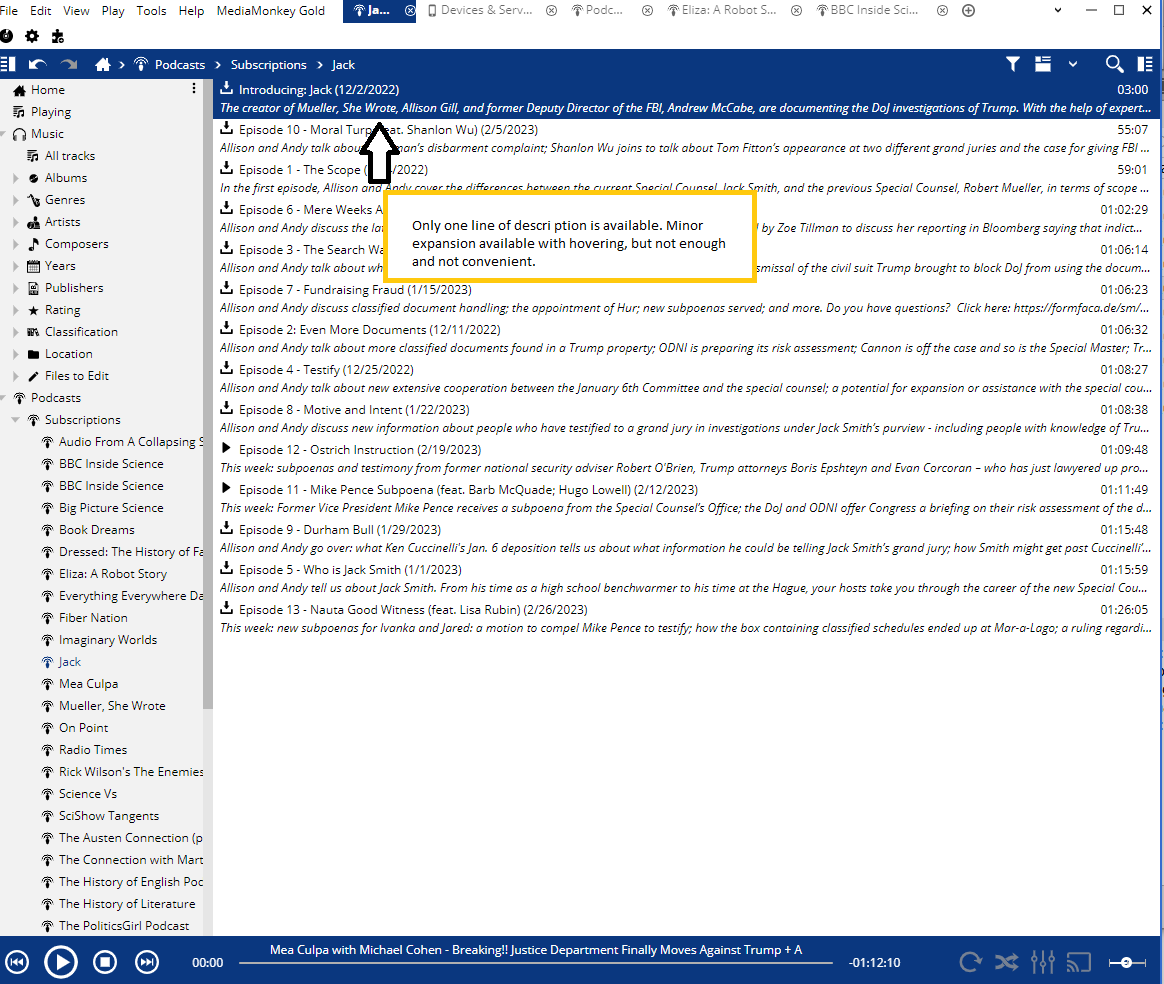Viewport: 1164px width, 984px height.
Task: Select Playing in the media tree
Action: (50, 112)
